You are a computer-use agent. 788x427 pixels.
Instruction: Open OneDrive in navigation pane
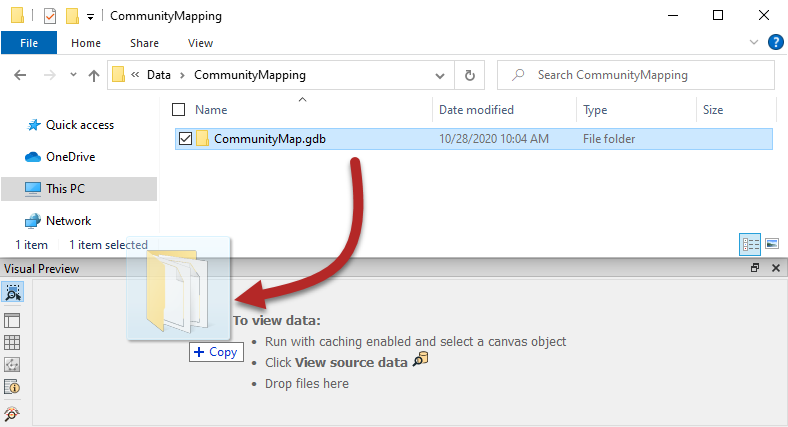point(60,157)
